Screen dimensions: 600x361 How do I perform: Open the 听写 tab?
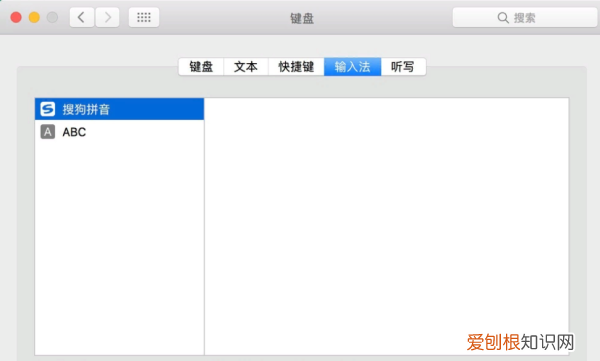pos(403,67)
